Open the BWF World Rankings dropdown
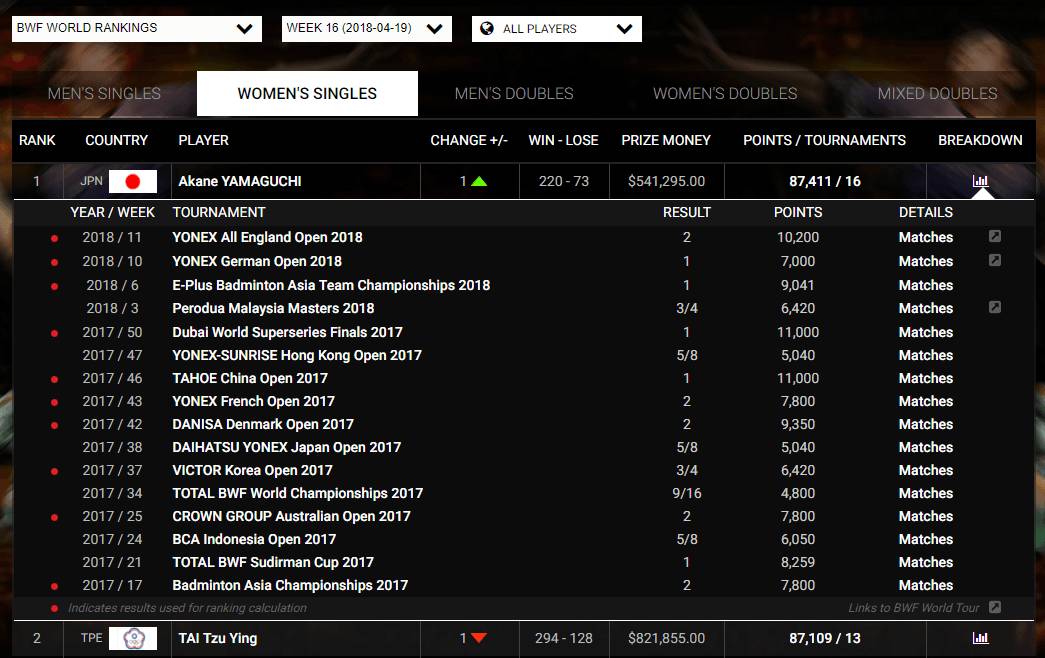 [x=137, y=29]
